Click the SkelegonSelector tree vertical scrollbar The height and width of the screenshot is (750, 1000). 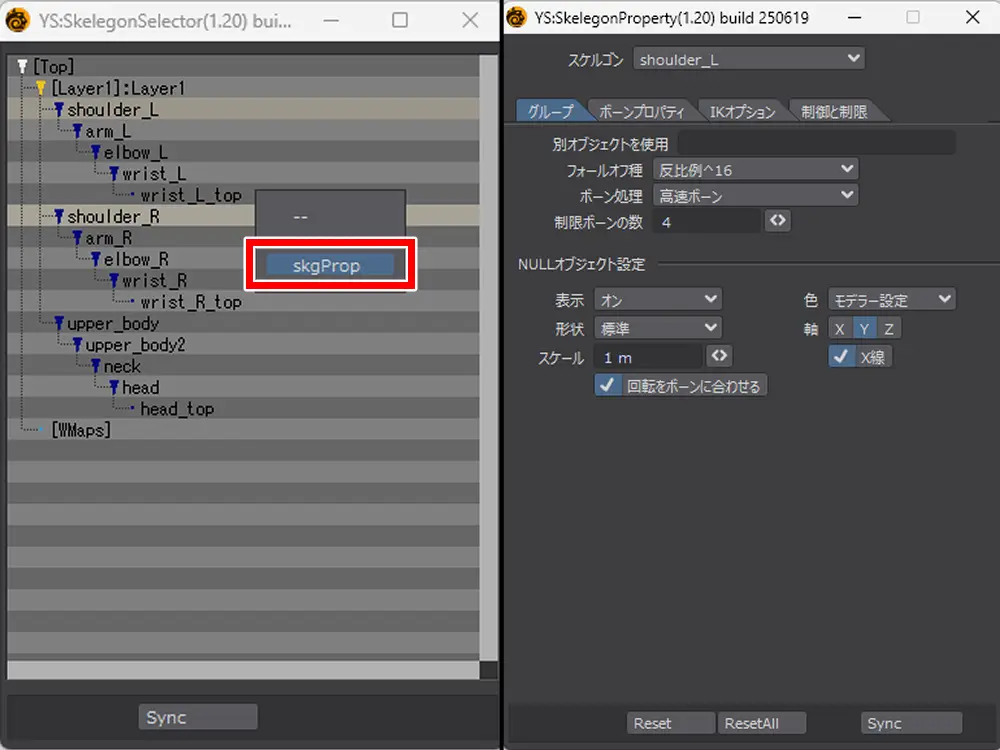488,360
